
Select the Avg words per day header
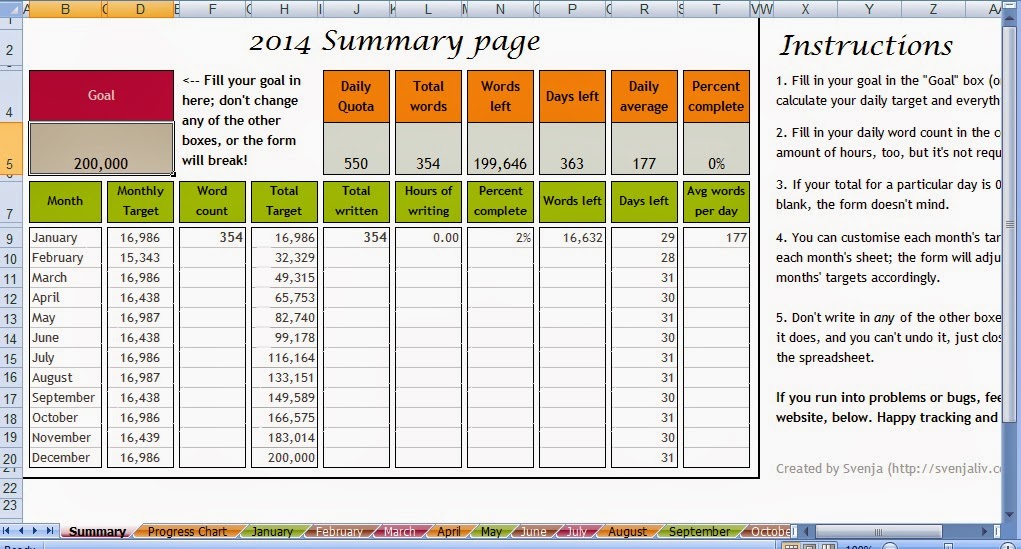pos(716,201)
